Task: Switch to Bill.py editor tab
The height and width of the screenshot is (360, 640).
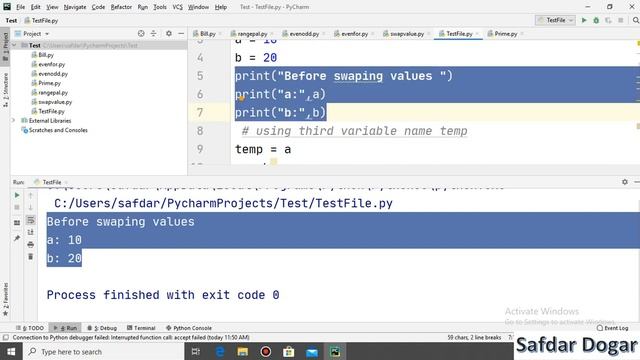Action: pyautogui.click(x=207, y=34)
